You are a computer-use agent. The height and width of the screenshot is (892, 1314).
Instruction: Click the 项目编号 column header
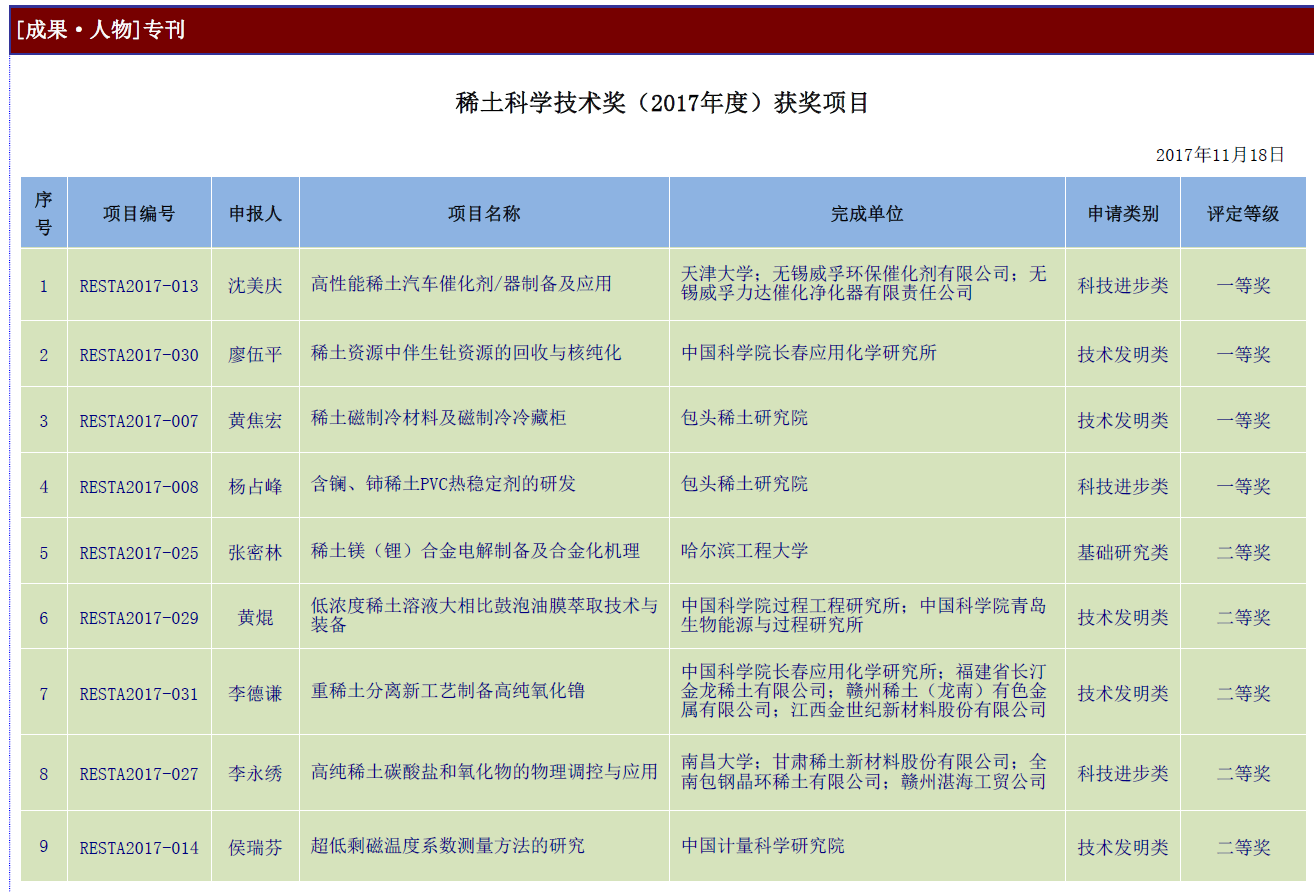coord(139,213)
